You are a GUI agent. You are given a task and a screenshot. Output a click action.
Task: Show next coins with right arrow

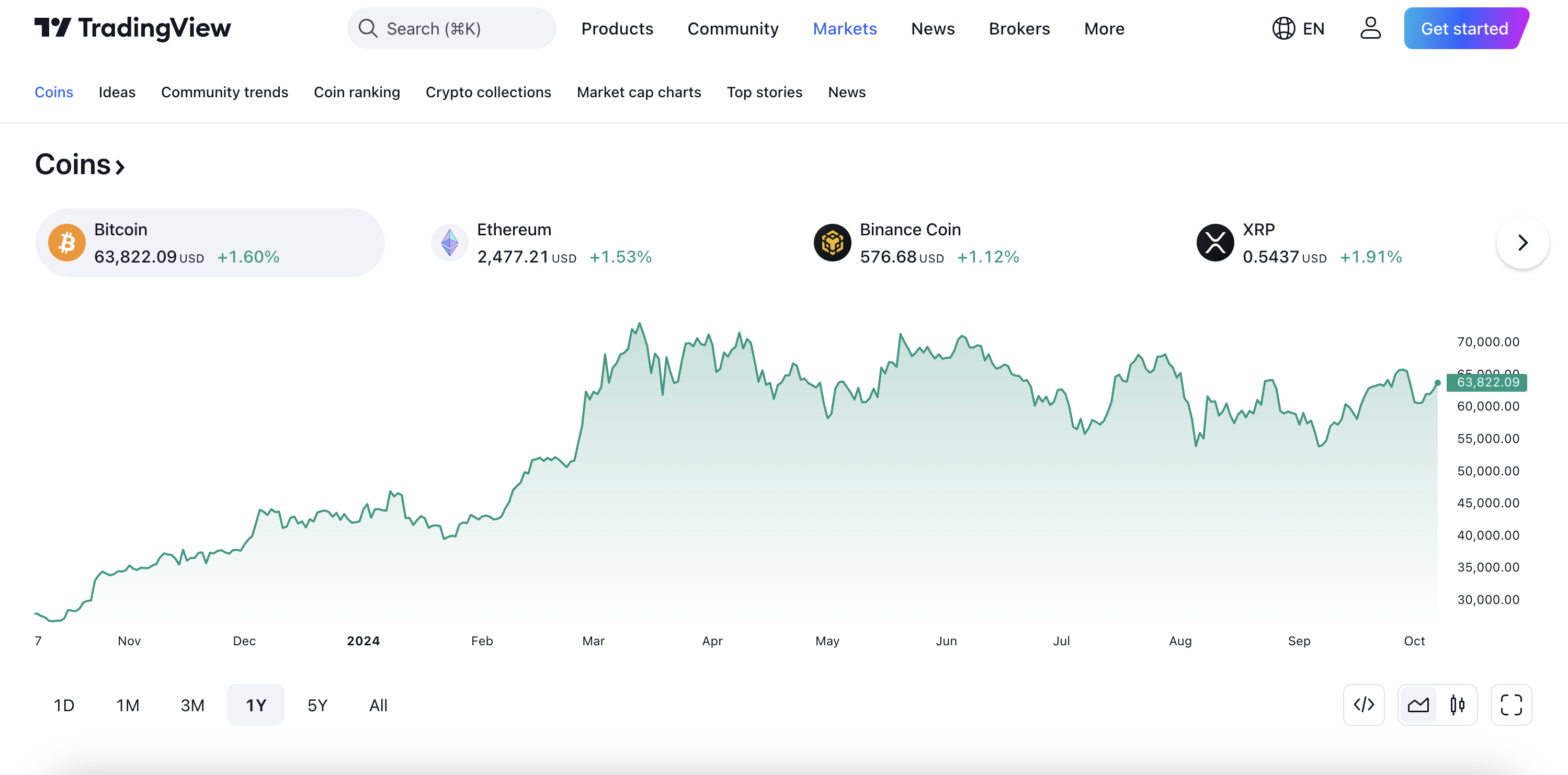pyautogui.click(x=1522, y=243)
